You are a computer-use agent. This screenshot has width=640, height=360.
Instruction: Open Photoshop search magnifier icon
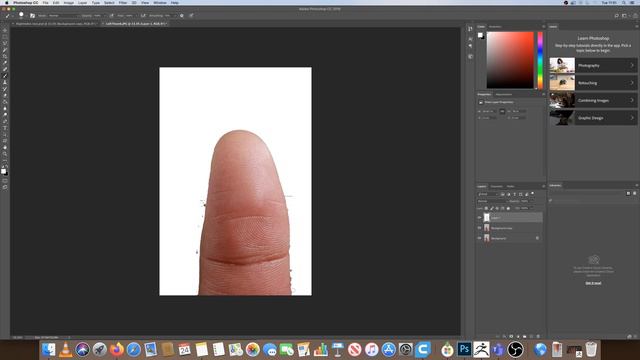pos(616,16)
